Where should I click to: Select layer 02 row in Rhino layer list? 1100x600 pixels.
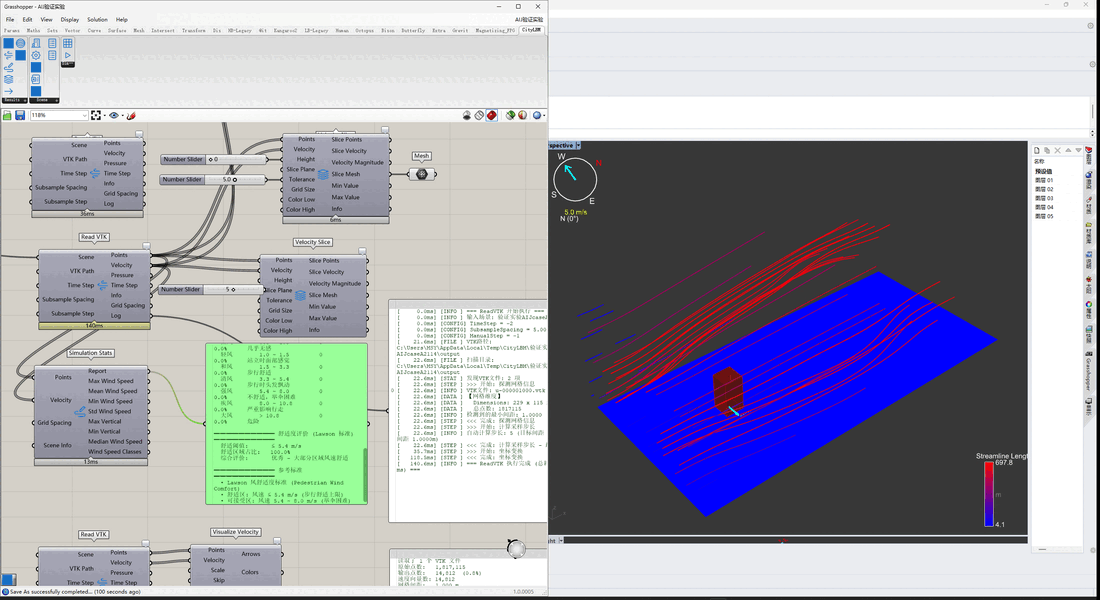pyautogui.click(x=1045, y=189)
